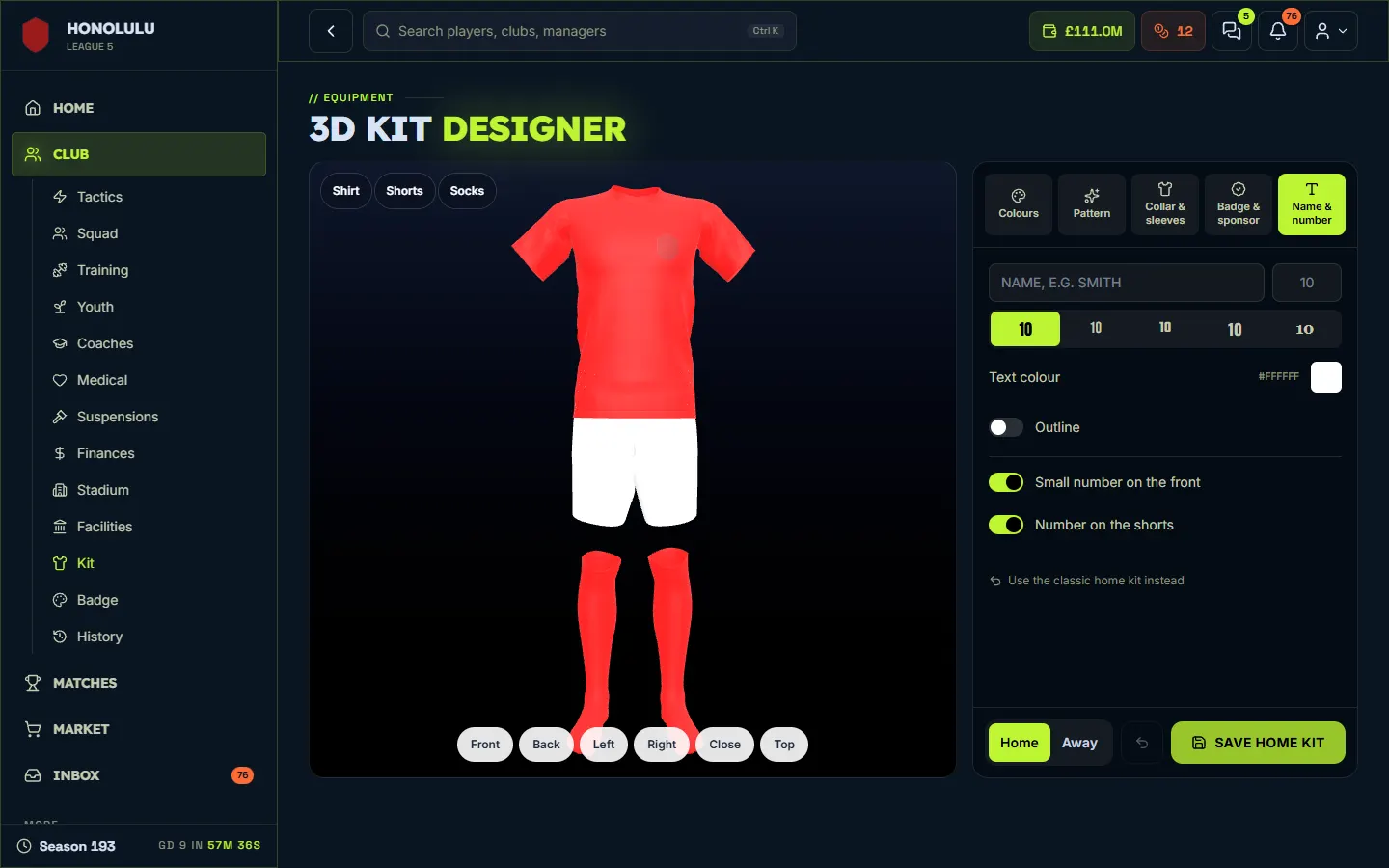
Task: Open the notifications bell
Action: click(1278, 31)
